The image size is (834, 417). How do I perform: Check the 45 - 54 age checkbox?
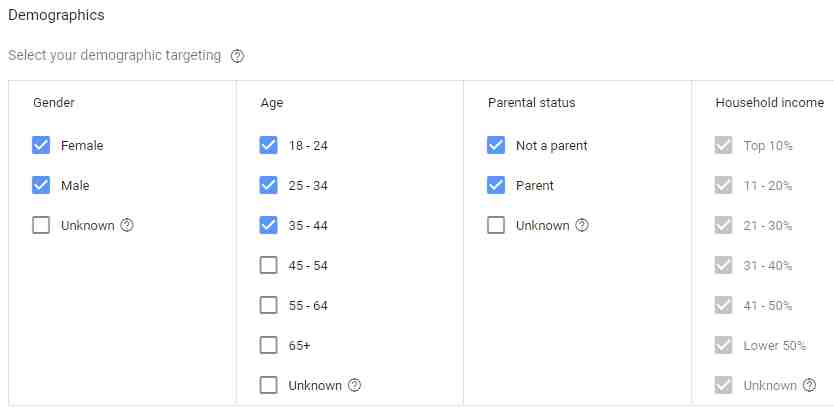(x=268, y=265)
